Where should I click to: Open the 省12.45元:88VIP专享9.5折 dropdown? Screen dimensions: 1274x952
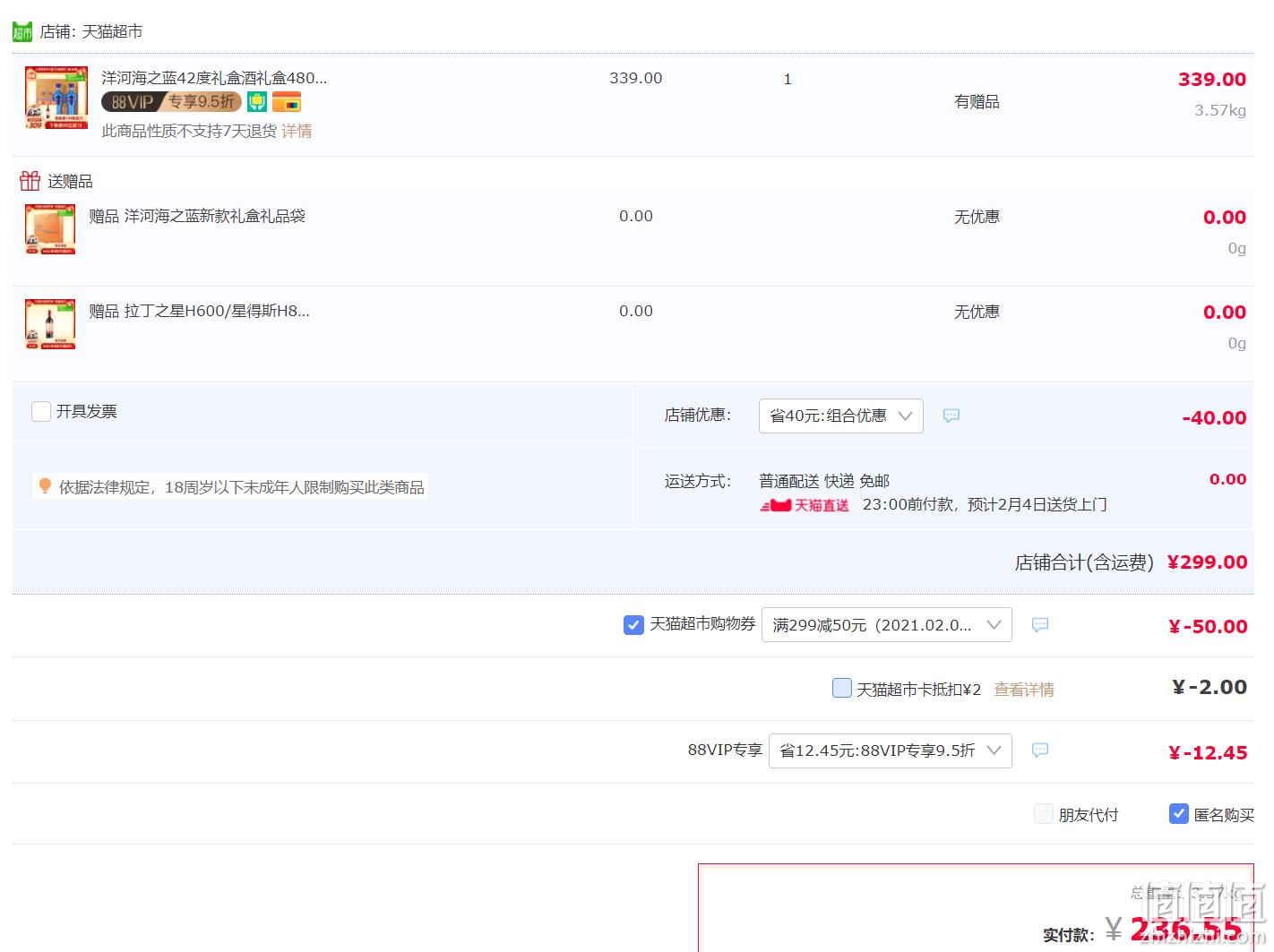(x=891, y=750)
